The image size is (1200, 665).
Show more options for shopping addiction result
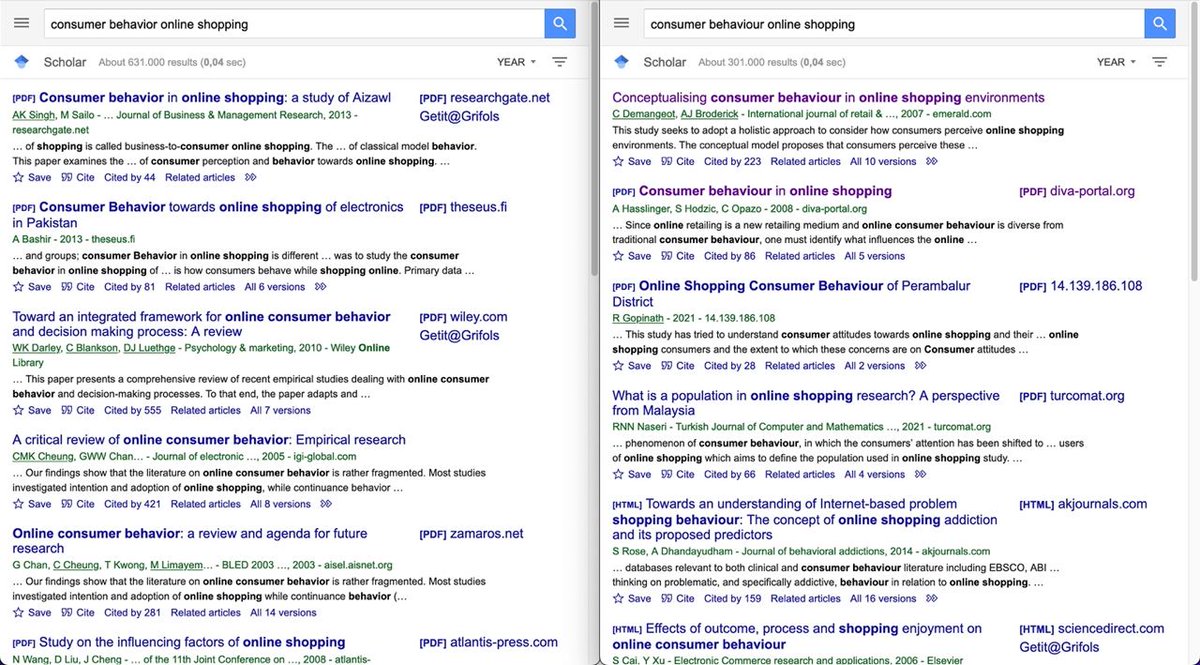(932, 598)
